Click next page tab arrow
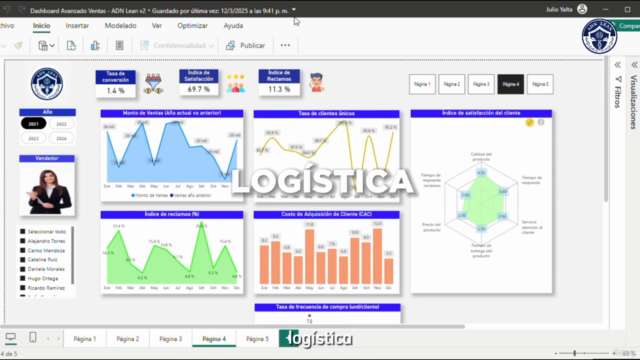The height and width of the screenshot is (360, 640). pyautogui.click(x=58, y=338)
